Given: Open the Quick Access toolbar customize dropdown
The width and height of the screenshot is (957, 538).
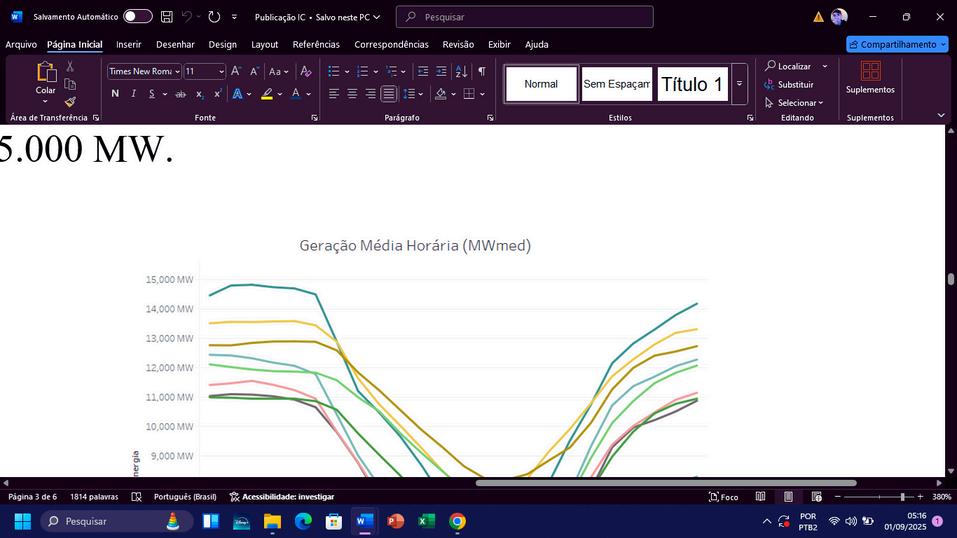Looking at the screenshot, I should pyautogui.click(x=234, y=17).
